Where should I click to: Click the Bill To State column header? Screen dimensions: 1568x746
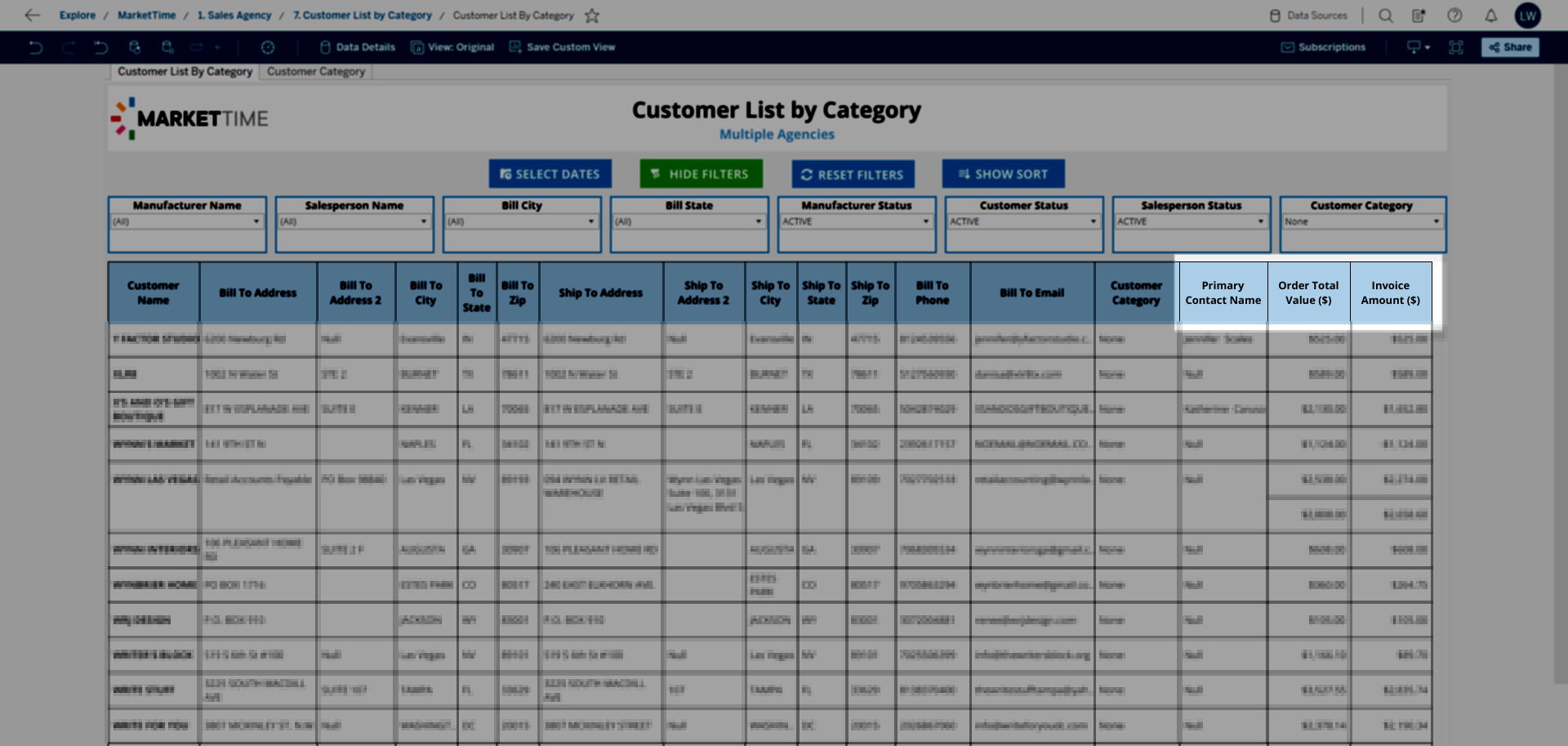(477, 293)
